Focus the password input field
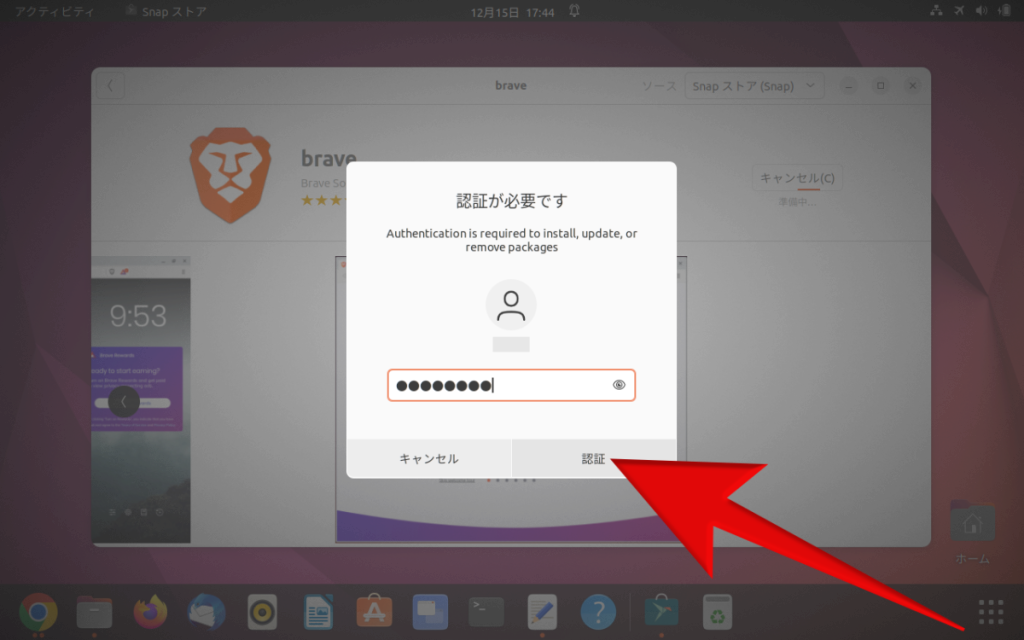The image size is (1024, 640). pyautogui.click(x=511, y=385)
